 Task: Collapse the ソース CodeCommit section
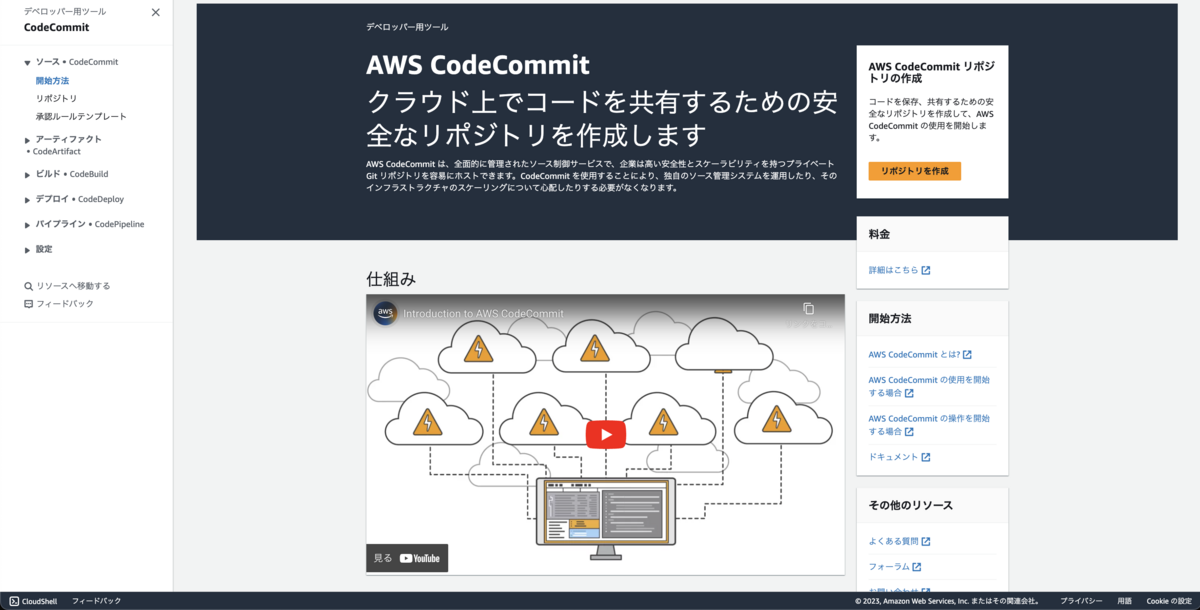[28, 62]
